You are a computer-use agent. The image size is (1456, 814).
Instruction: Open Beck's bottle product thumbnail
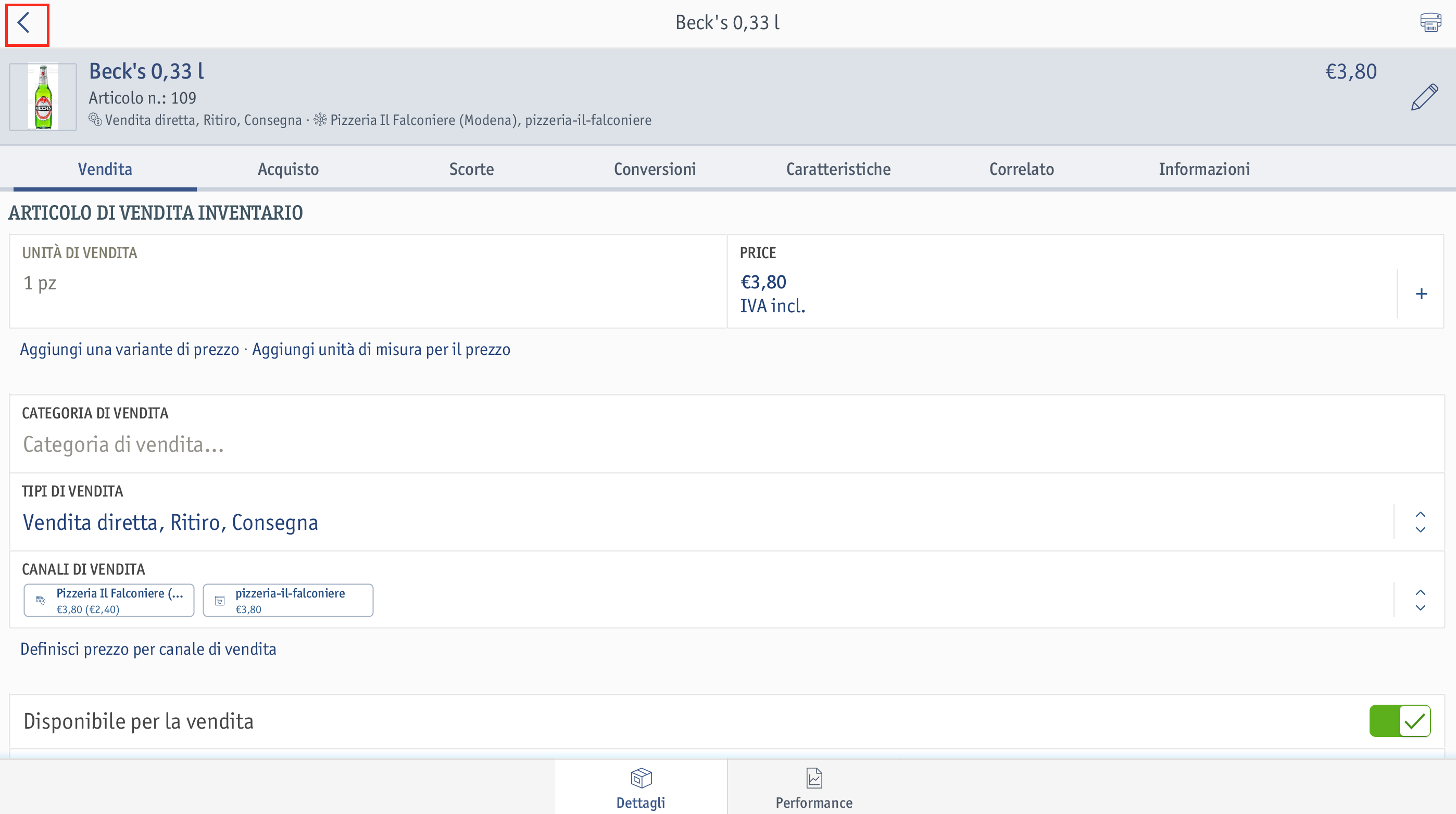point(43,97)
